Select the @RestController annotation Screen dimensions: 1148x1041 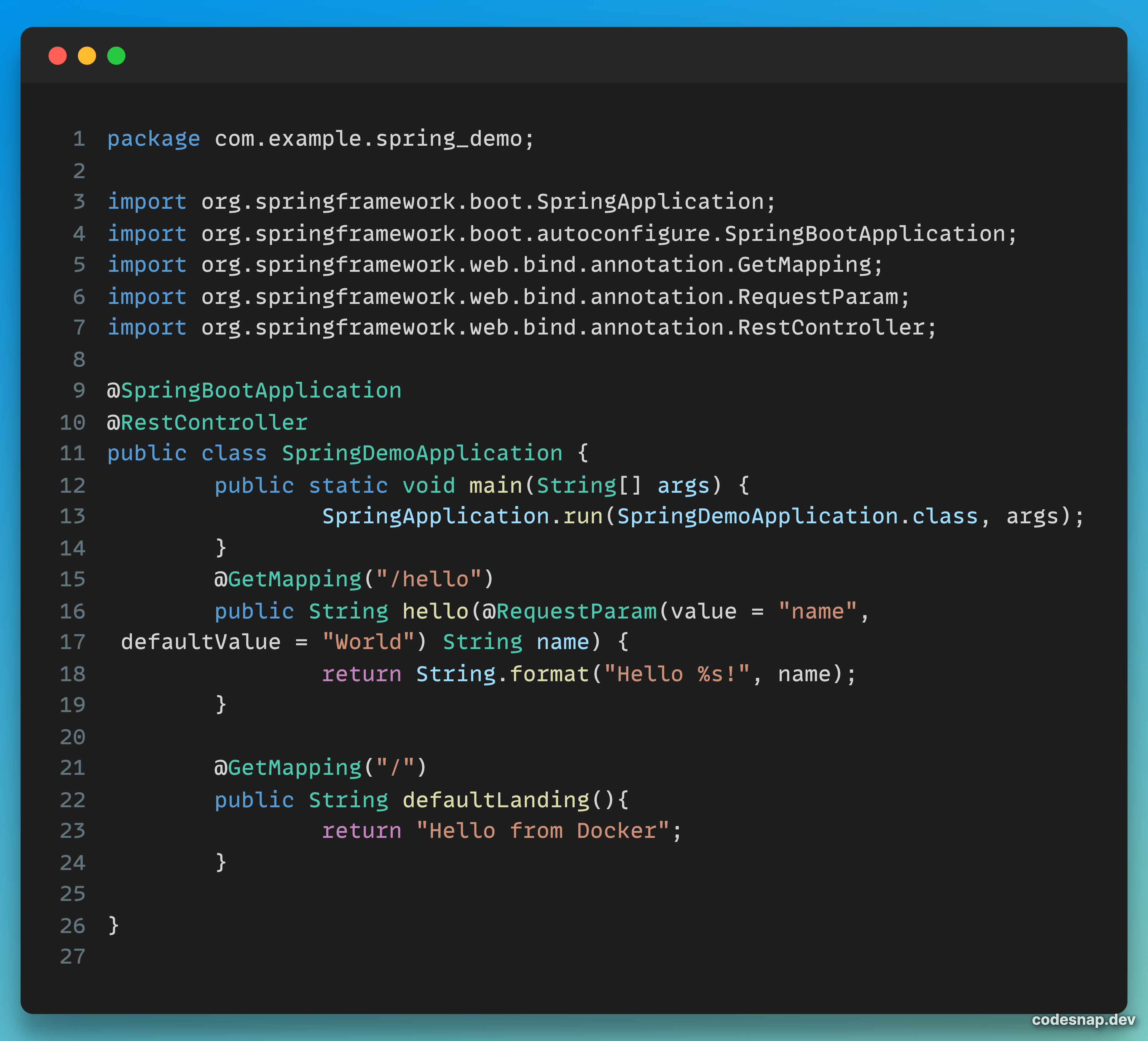[207, 421]
